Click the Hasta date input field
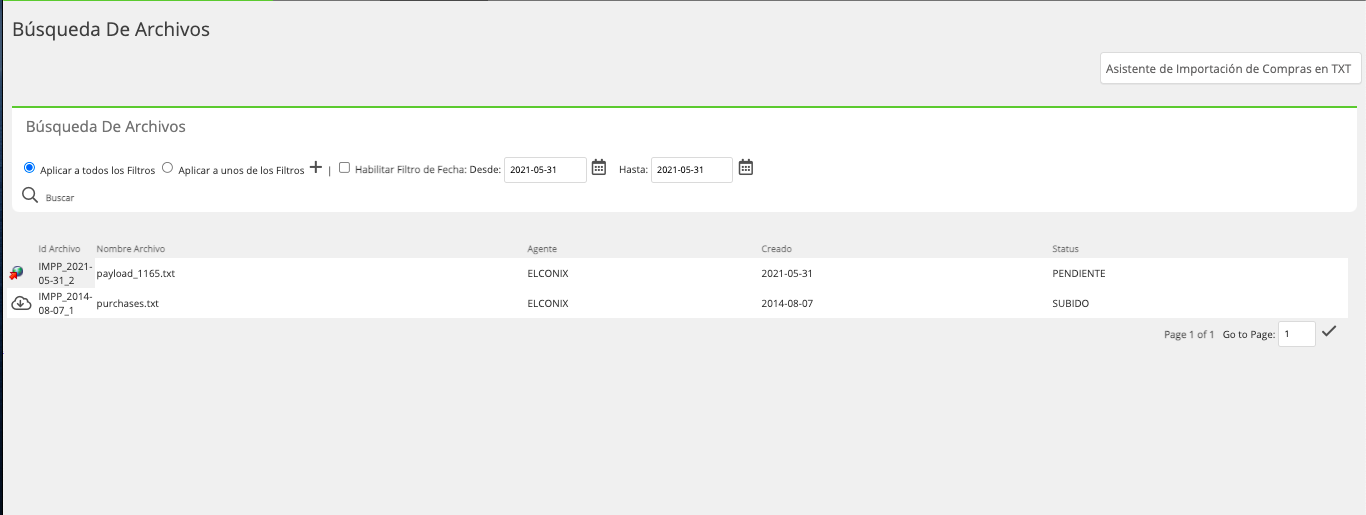The height and width of the screenshot is (515, 1366). pyautogui.click(x=692, y=170)
